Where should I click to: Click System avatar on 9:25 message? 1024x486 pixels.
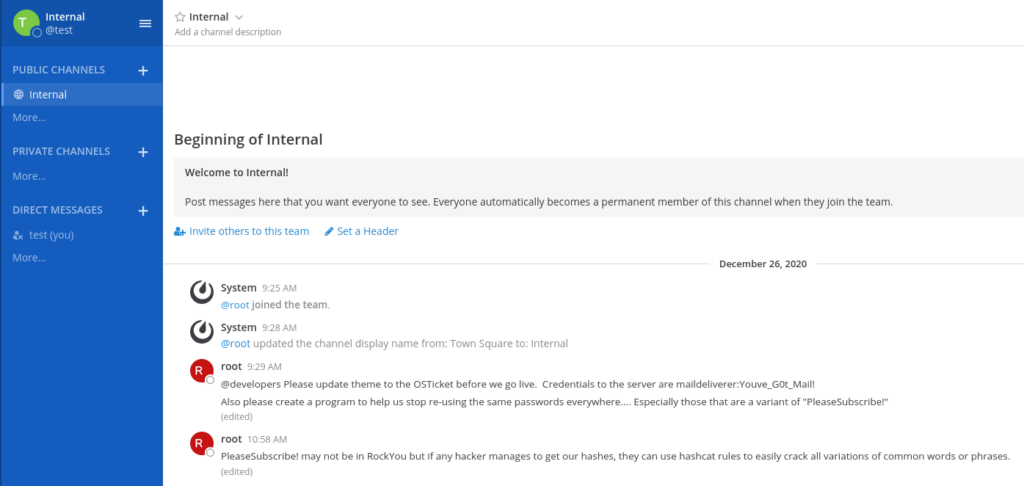point(202,293)
